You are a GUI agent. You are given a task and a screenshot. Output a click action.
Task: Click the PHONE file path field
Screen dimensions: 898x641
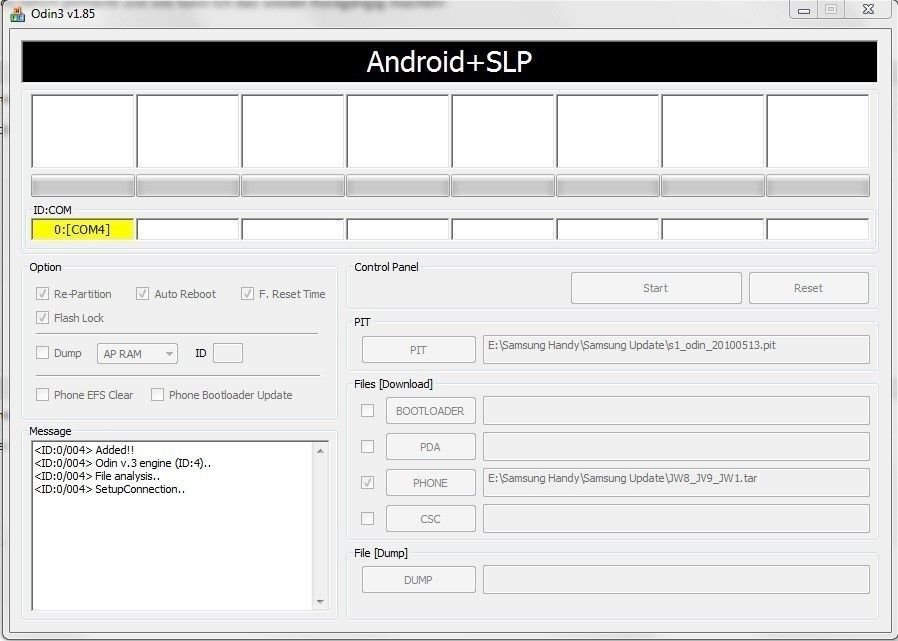(x=676, y=482)
